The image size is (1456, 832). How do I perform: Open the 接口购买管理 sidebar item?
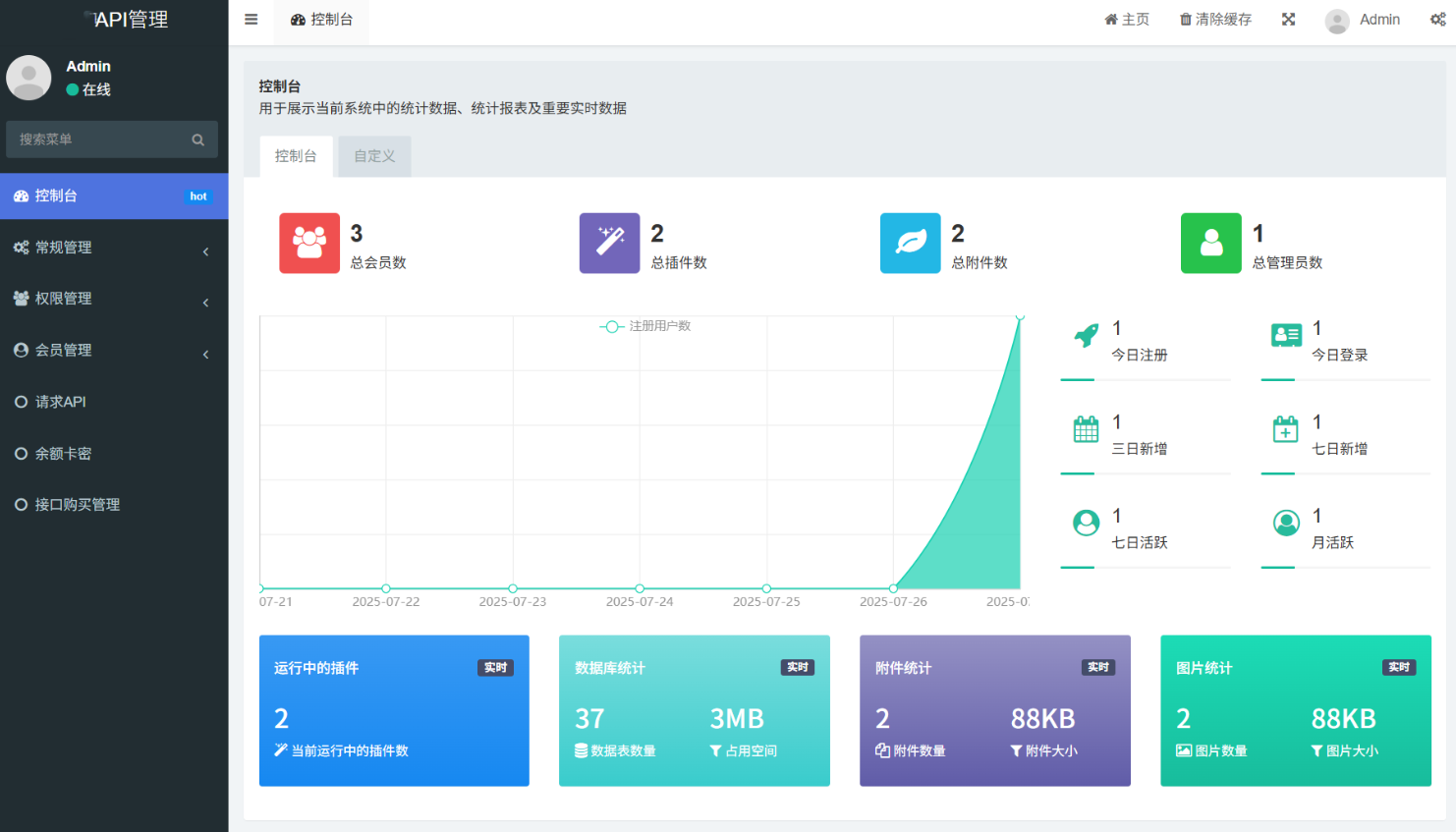114,505
